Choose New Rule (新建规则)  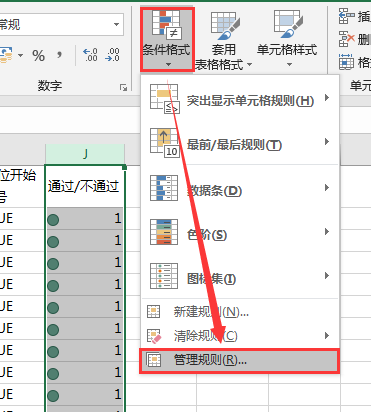coord(240,312)
